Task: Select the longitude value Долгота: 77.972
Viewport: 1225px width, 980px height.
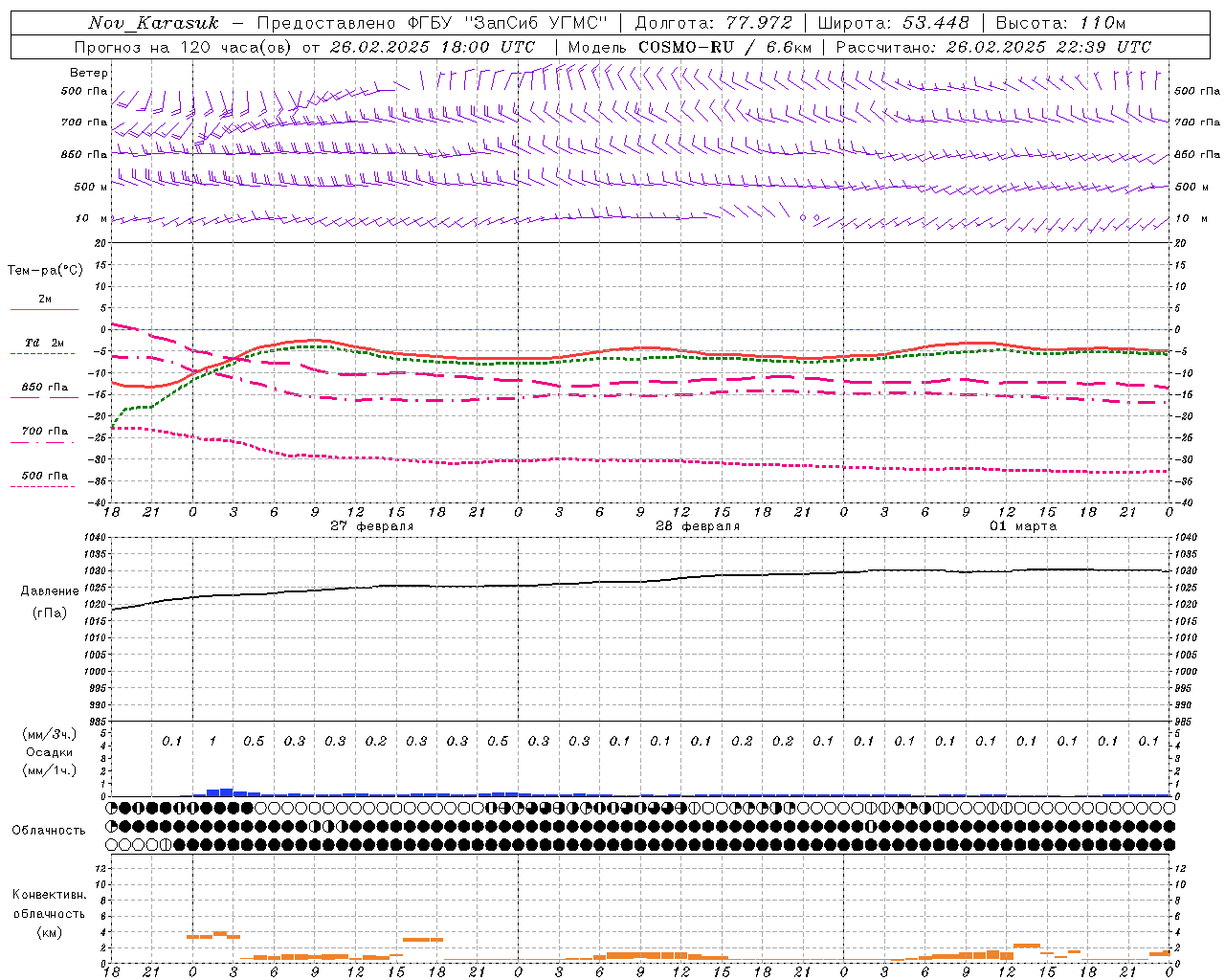Action: (x=714, y=23)
